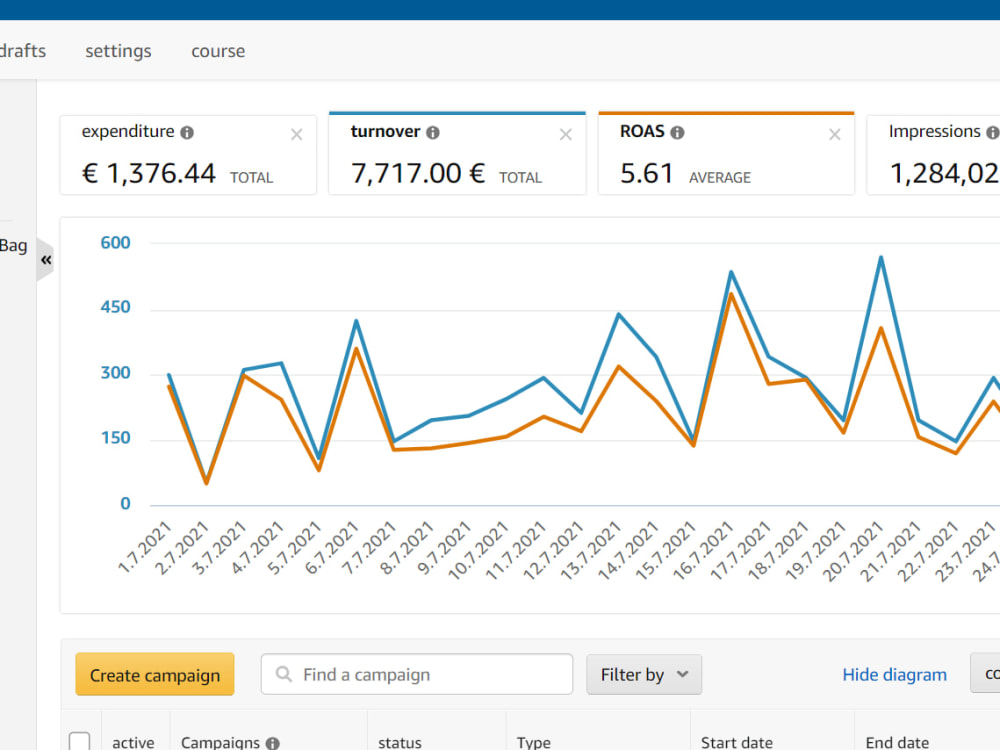Click the ROAS info icon

coord(677,133)
